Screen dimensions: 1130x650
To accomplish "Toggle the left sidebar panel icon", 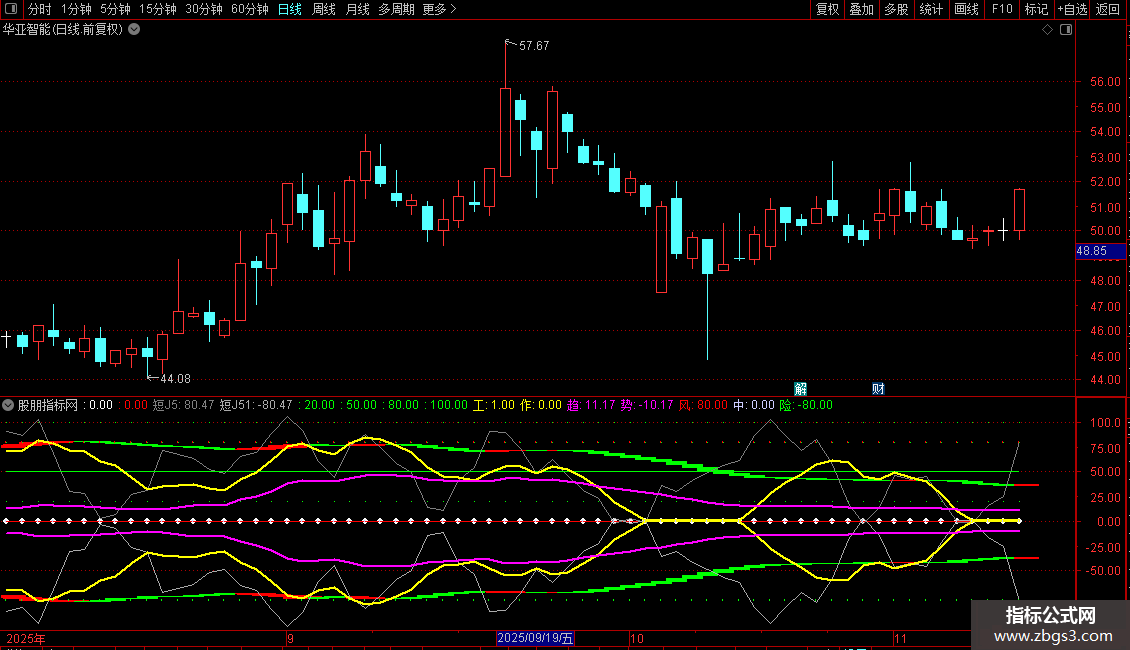I will [x=11, y=9].
